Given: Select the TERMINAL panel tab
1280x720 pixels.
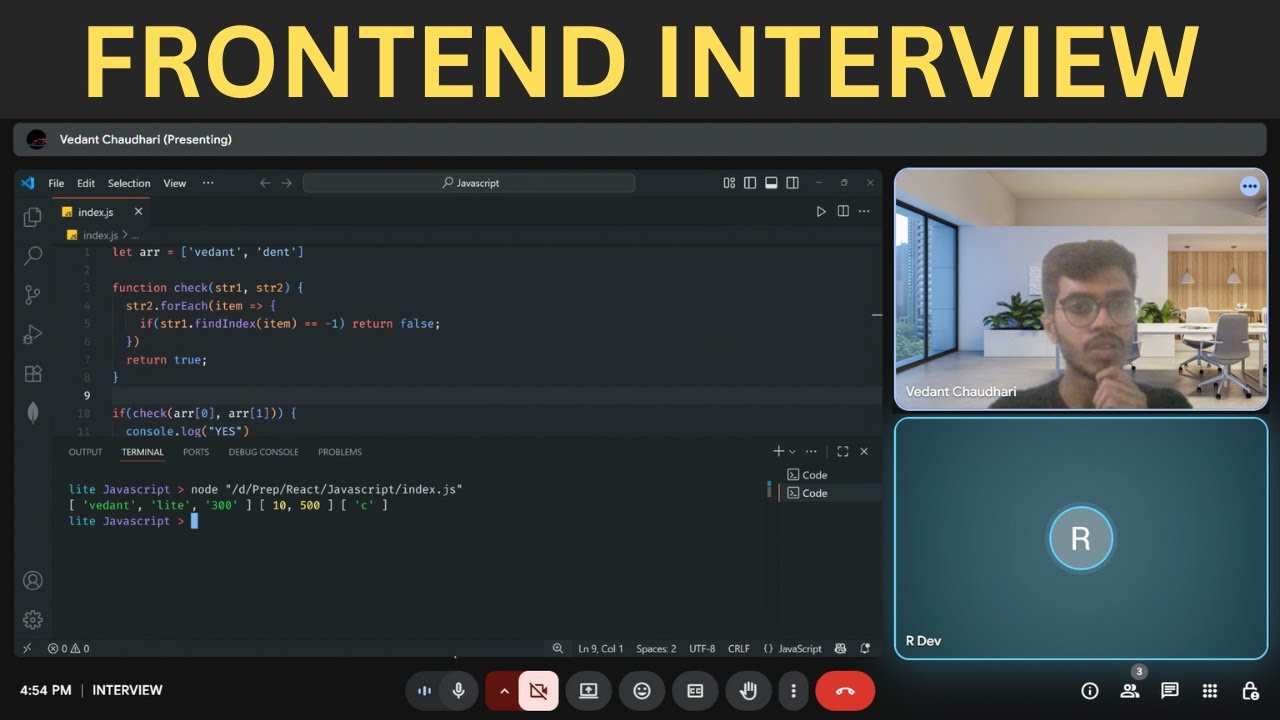Looking at the screenshot, I should [x=142, y=452].
